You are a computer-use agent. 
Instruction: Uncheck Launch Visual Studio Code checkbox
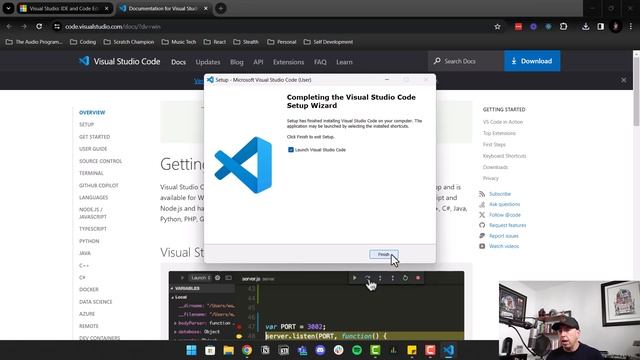291,150
